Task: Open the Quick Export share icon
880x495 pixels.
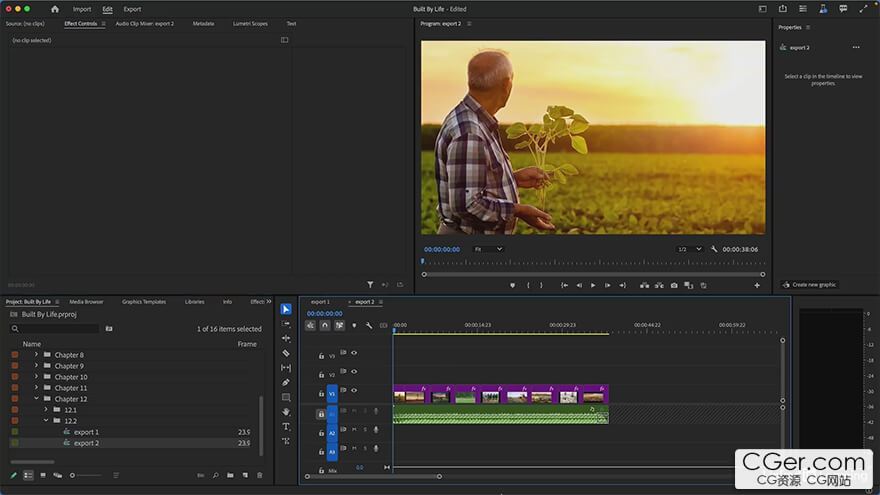Action: (x=783, y=9)
